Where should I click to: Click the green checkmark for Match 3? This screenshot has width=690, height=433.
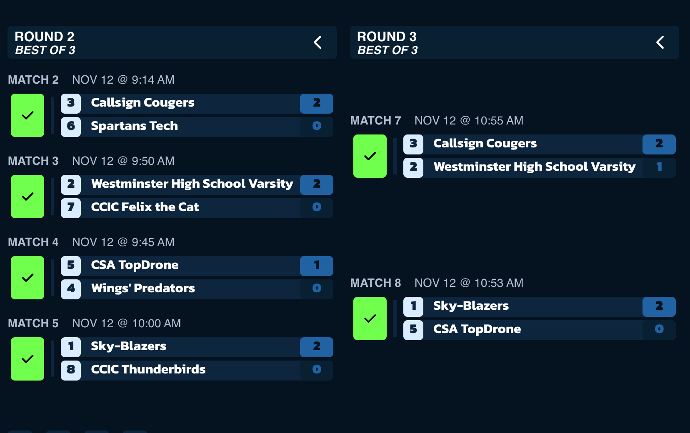click(27, 196)
